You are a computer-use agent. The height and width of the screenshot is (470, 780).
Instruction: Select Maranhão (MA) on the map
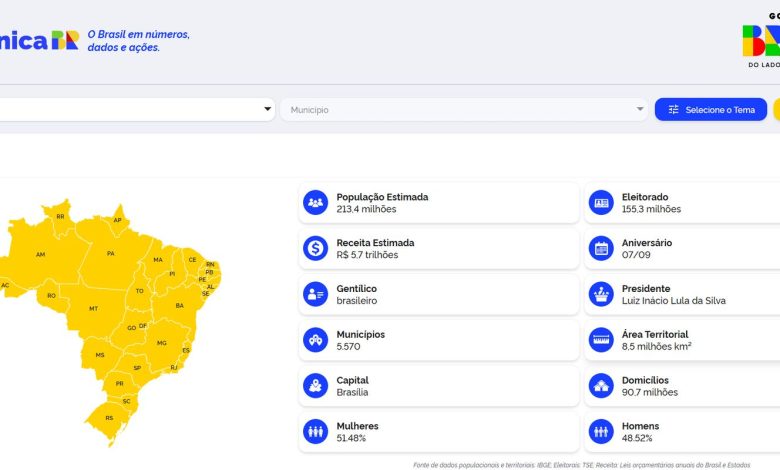click(x=158, y=260)
